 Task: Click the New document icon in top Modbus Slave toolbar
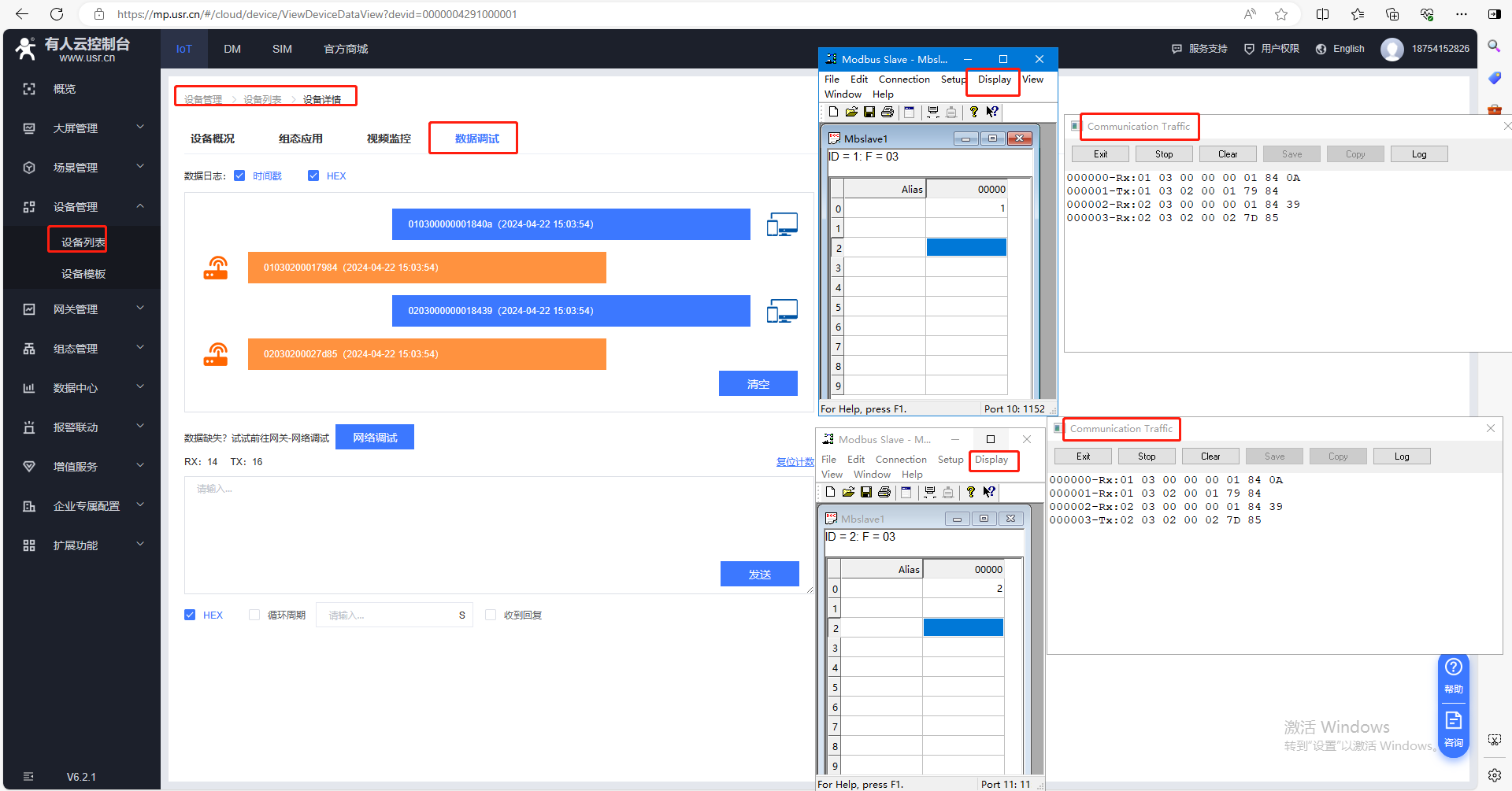tap(833, 112)
